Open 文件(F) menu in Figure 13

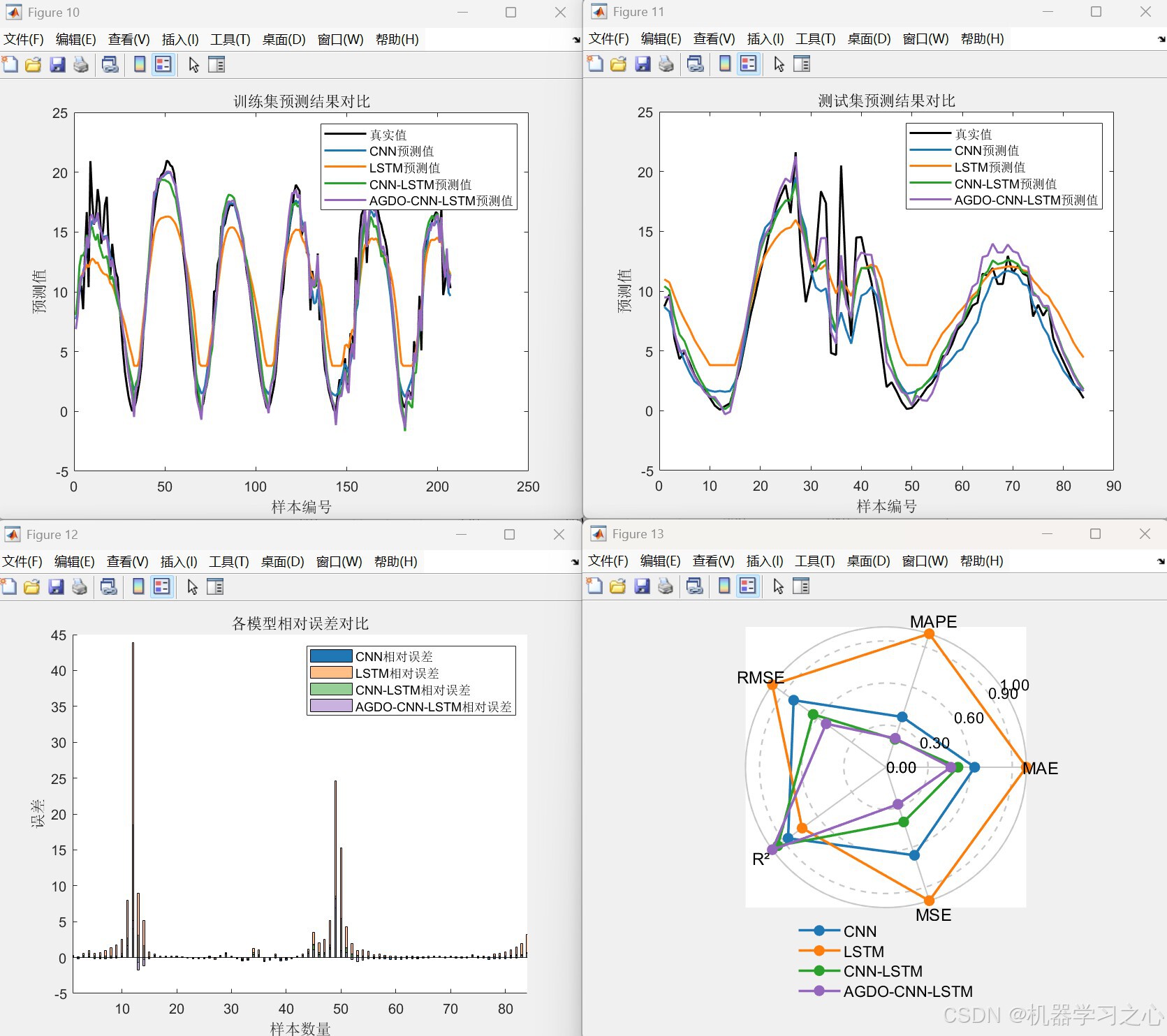pyautogui.click(x=608, y=561)
